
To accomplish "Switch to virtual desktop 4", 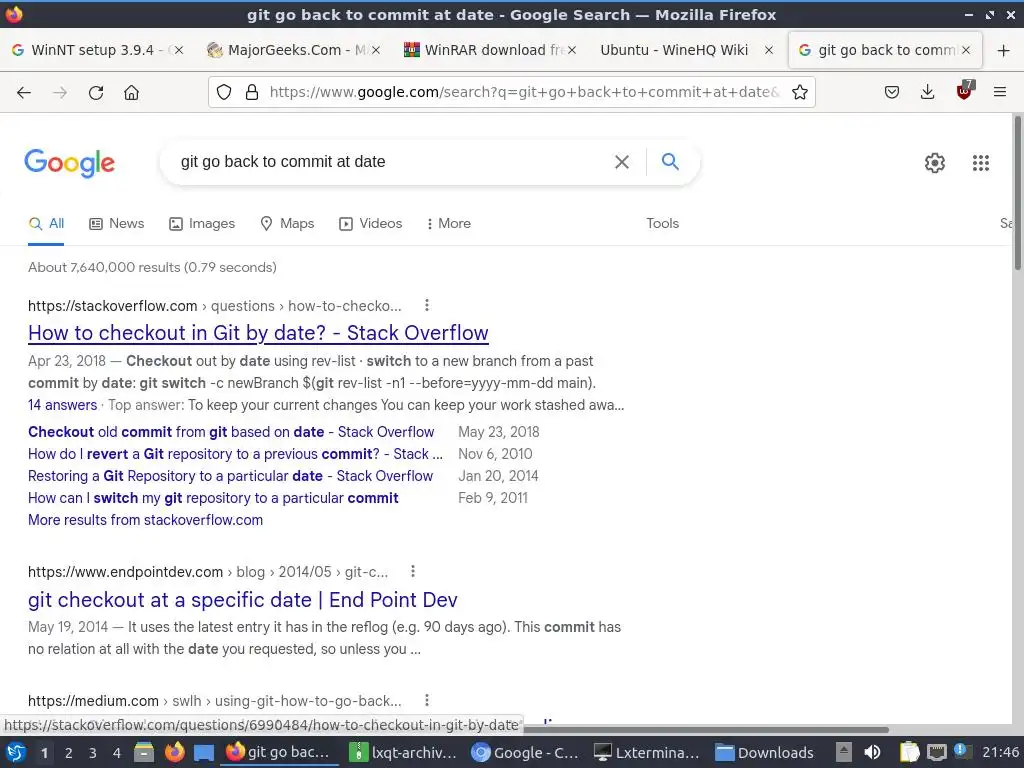I will coord(117,753).
